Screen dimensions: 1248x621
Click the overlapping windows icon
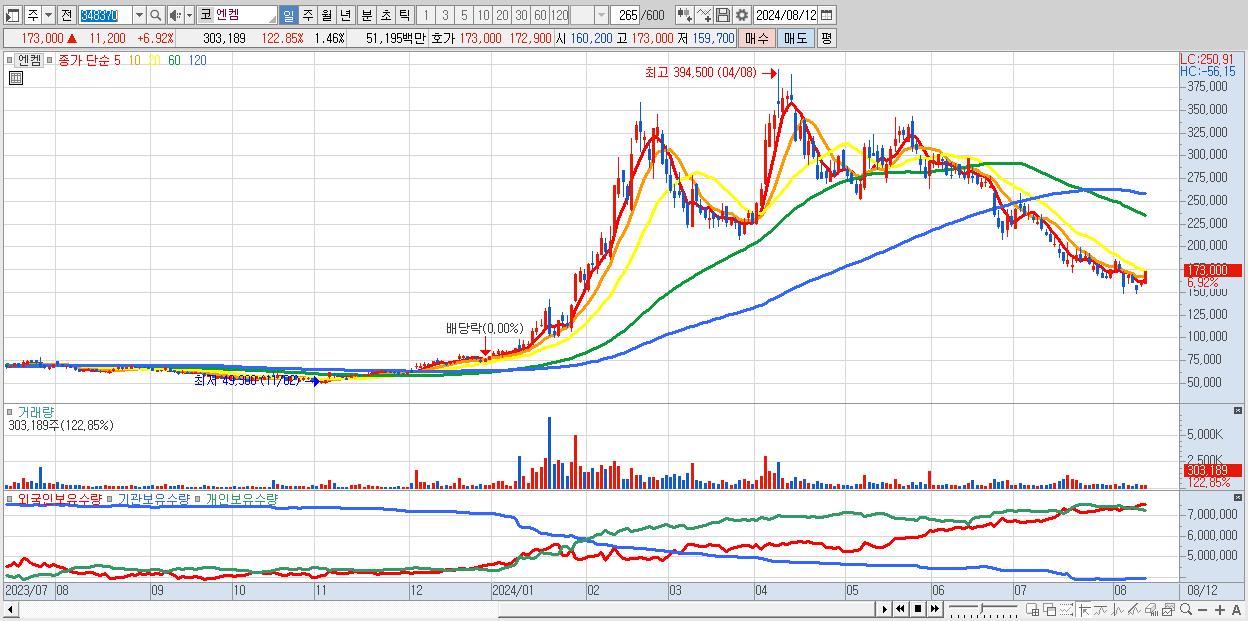coord(1050,609)
